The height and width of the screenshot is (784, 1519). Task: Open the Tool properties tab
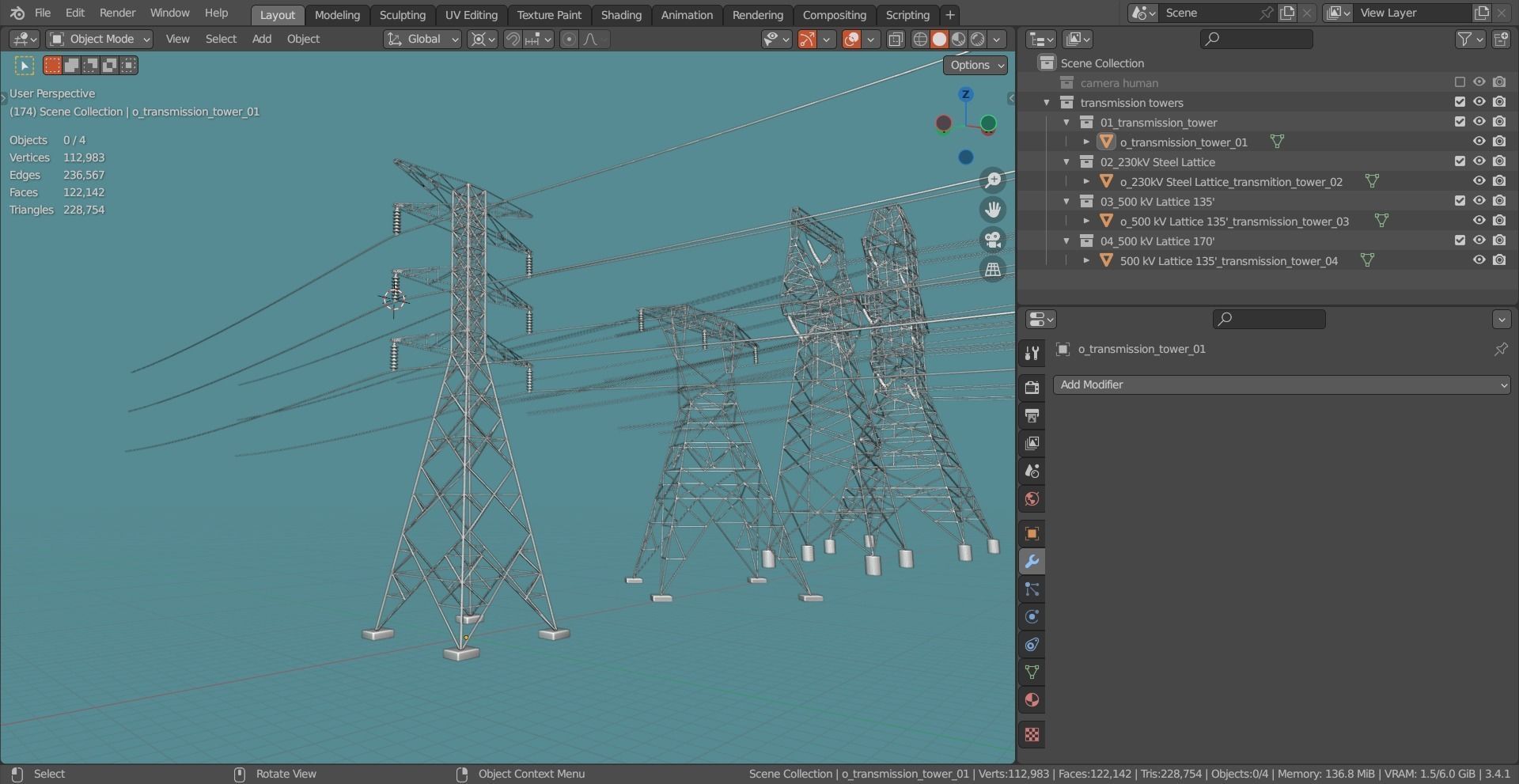(x=1032, y=353)
